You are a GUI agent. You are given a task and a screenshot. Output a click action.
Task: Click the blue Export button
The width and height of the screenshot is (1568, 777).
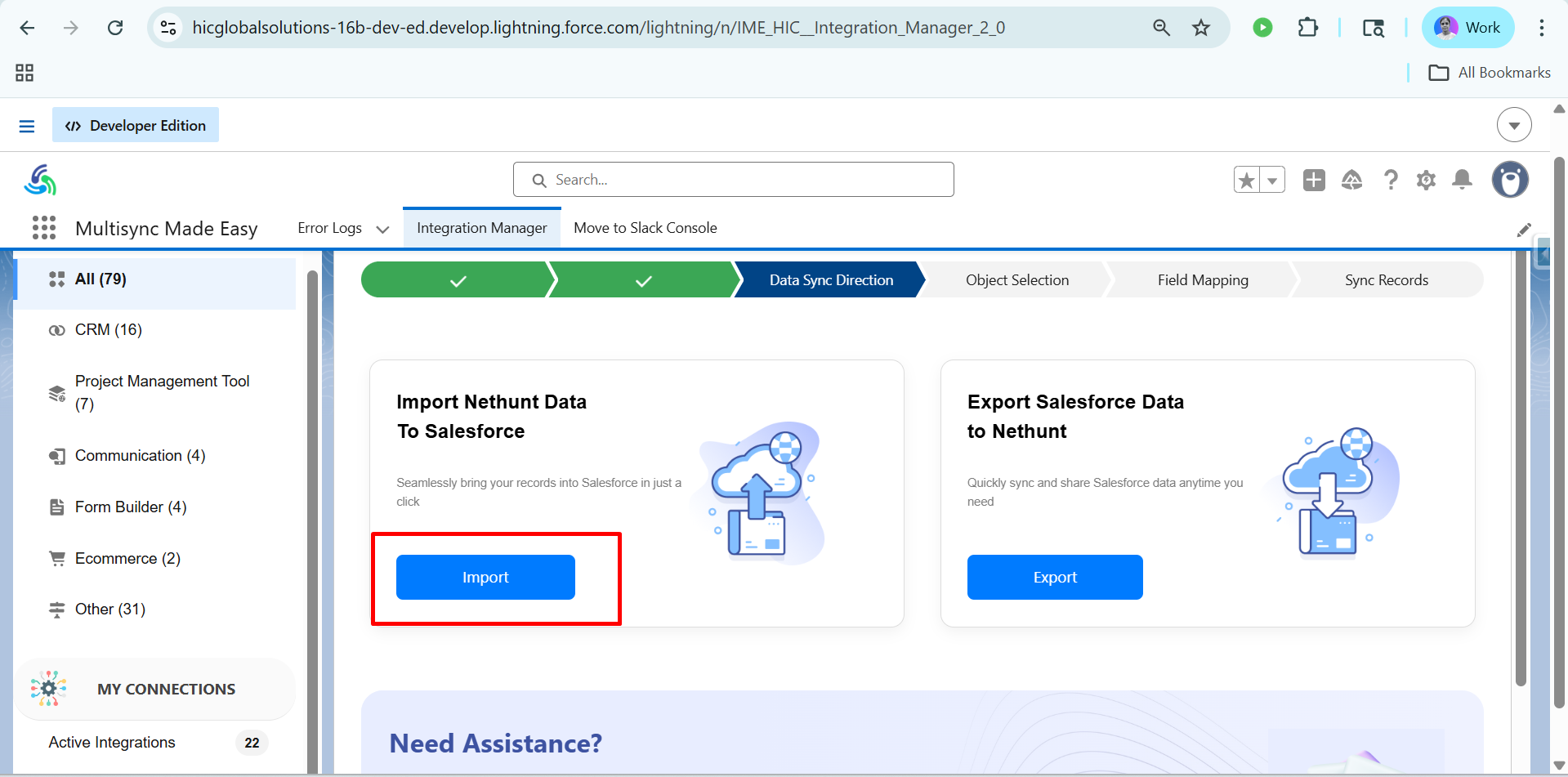(x=1055, y=578)
